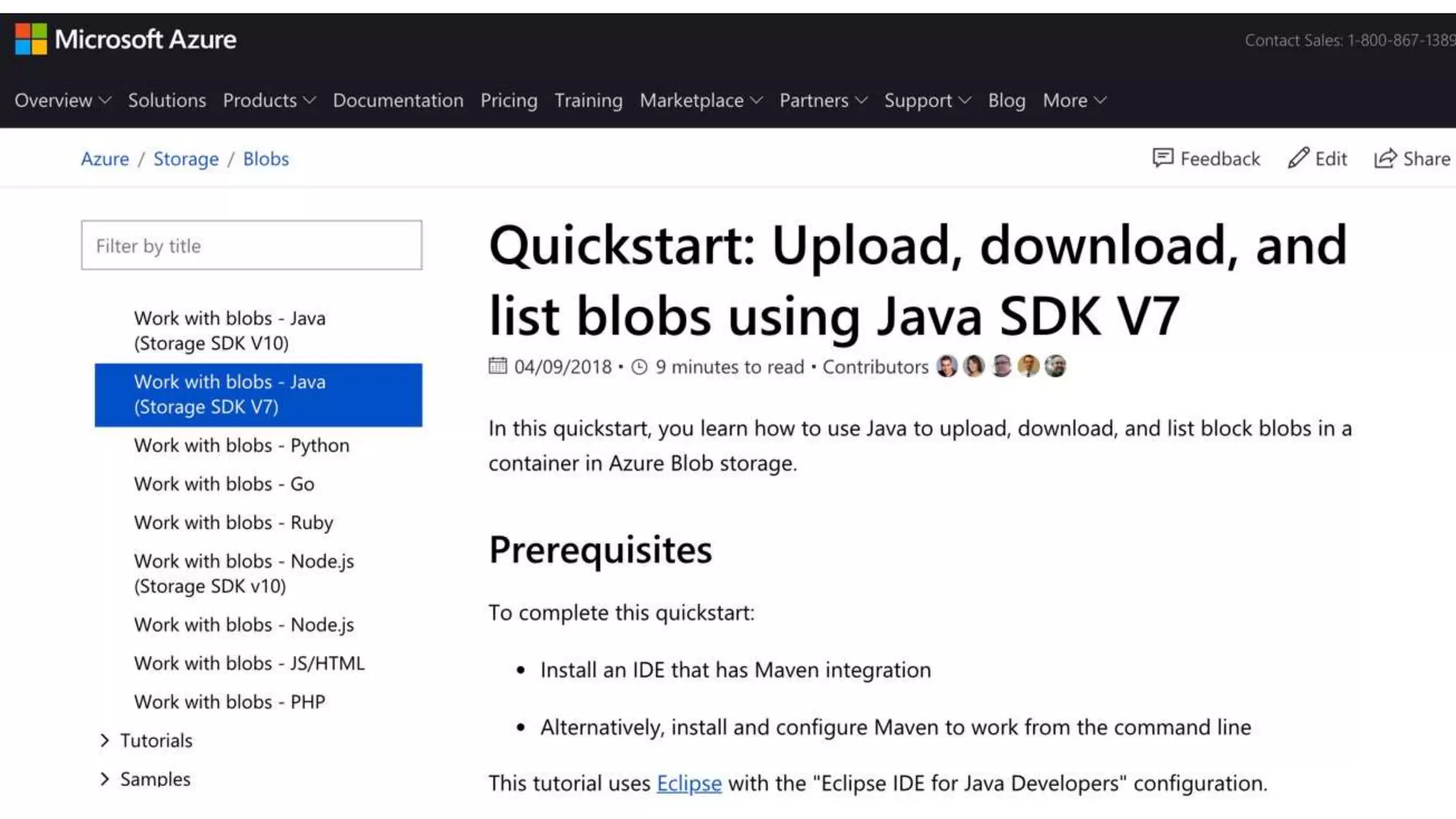
Task: Select Work with blobs - Java SDK V10
Action: pos(230,331)
